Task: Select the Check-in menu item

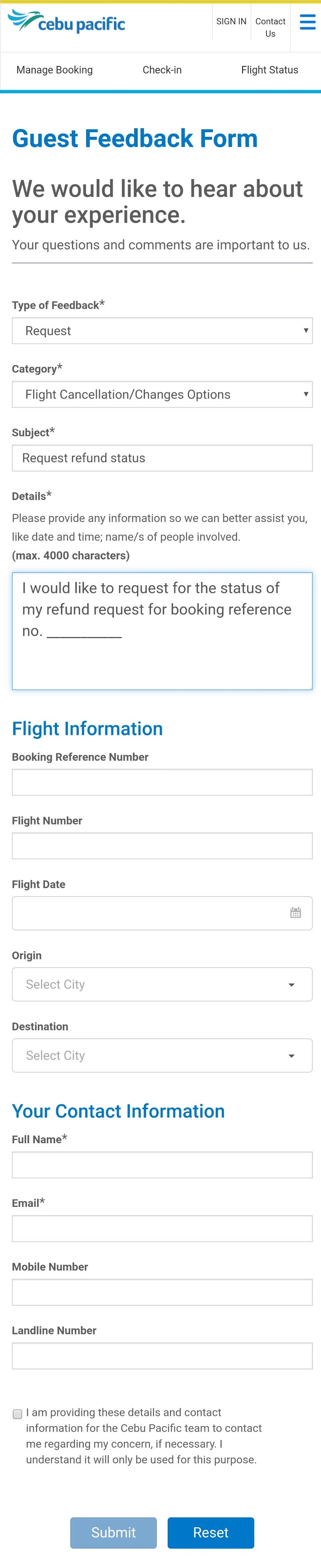Action: click(x=161, y=69)
